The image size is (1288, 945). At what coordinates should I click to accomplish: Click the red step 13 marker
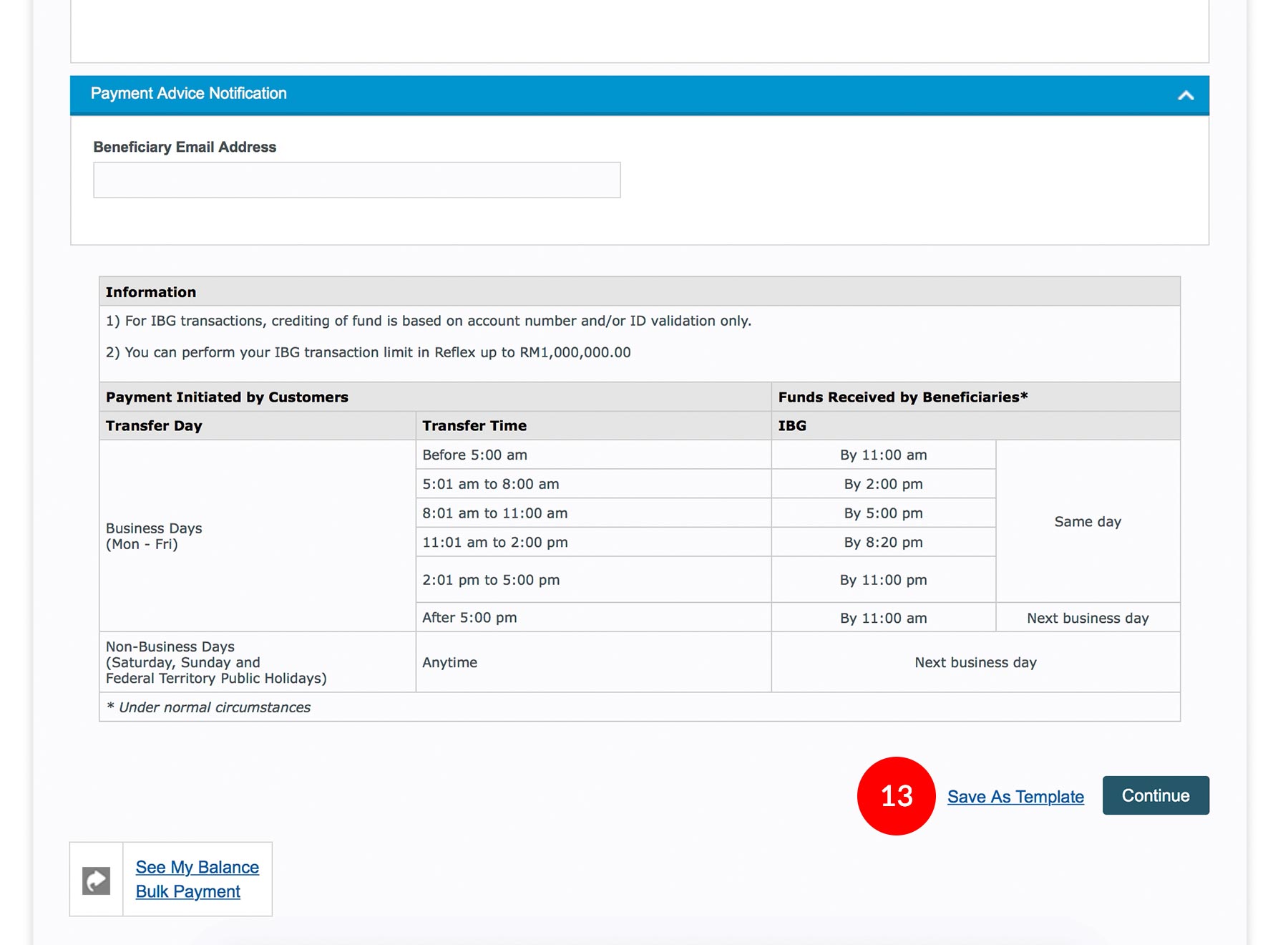tap(896, 795)
